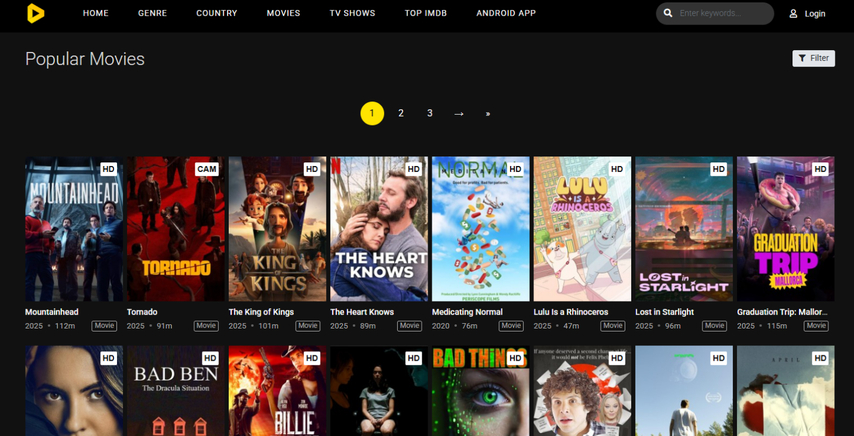Open the Billie poster
Image resolution: width=854 pixels, height=436 pixels.
tap(277, 391)
